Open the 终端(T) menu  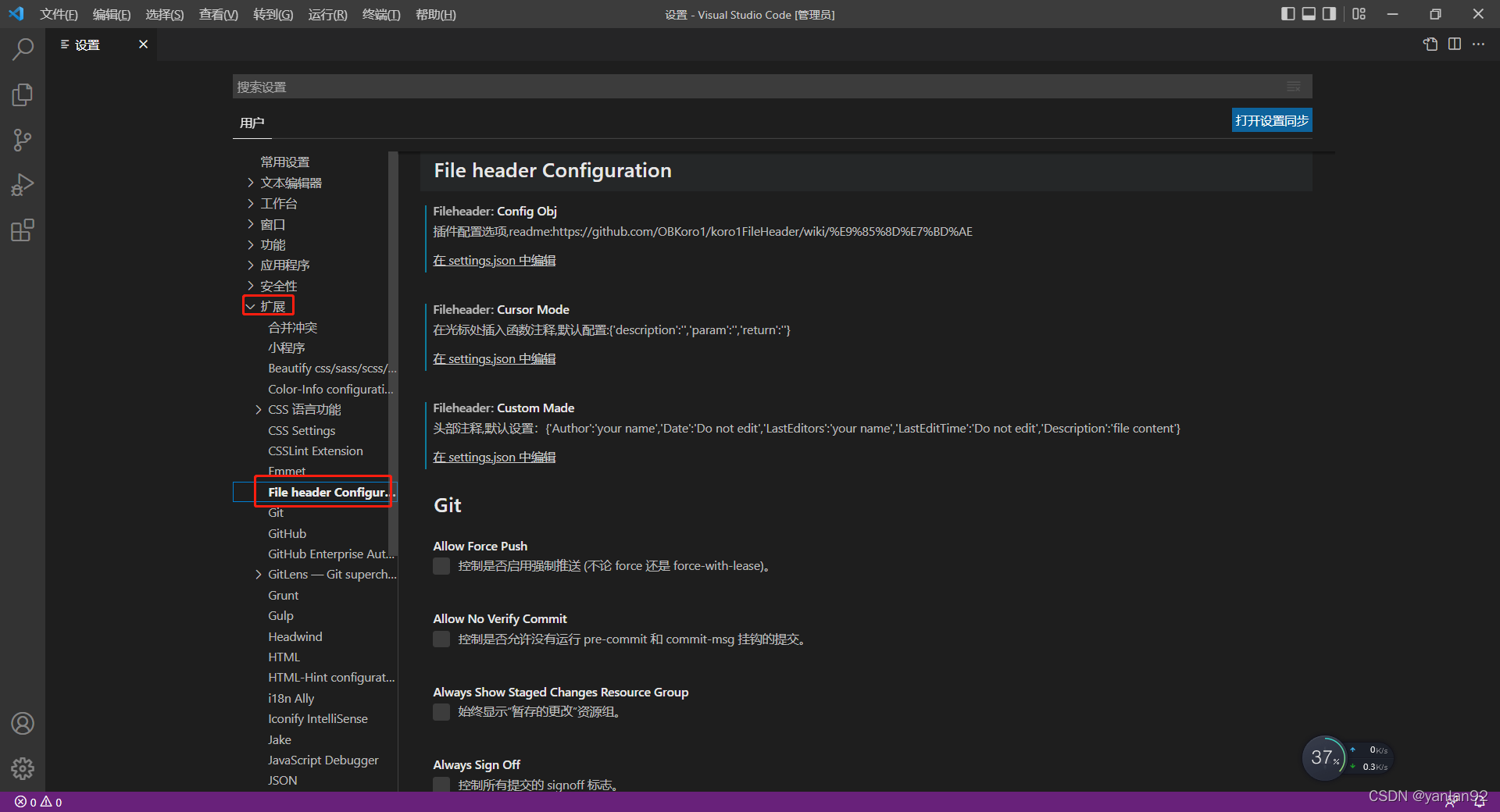click(x=381, y=14)
